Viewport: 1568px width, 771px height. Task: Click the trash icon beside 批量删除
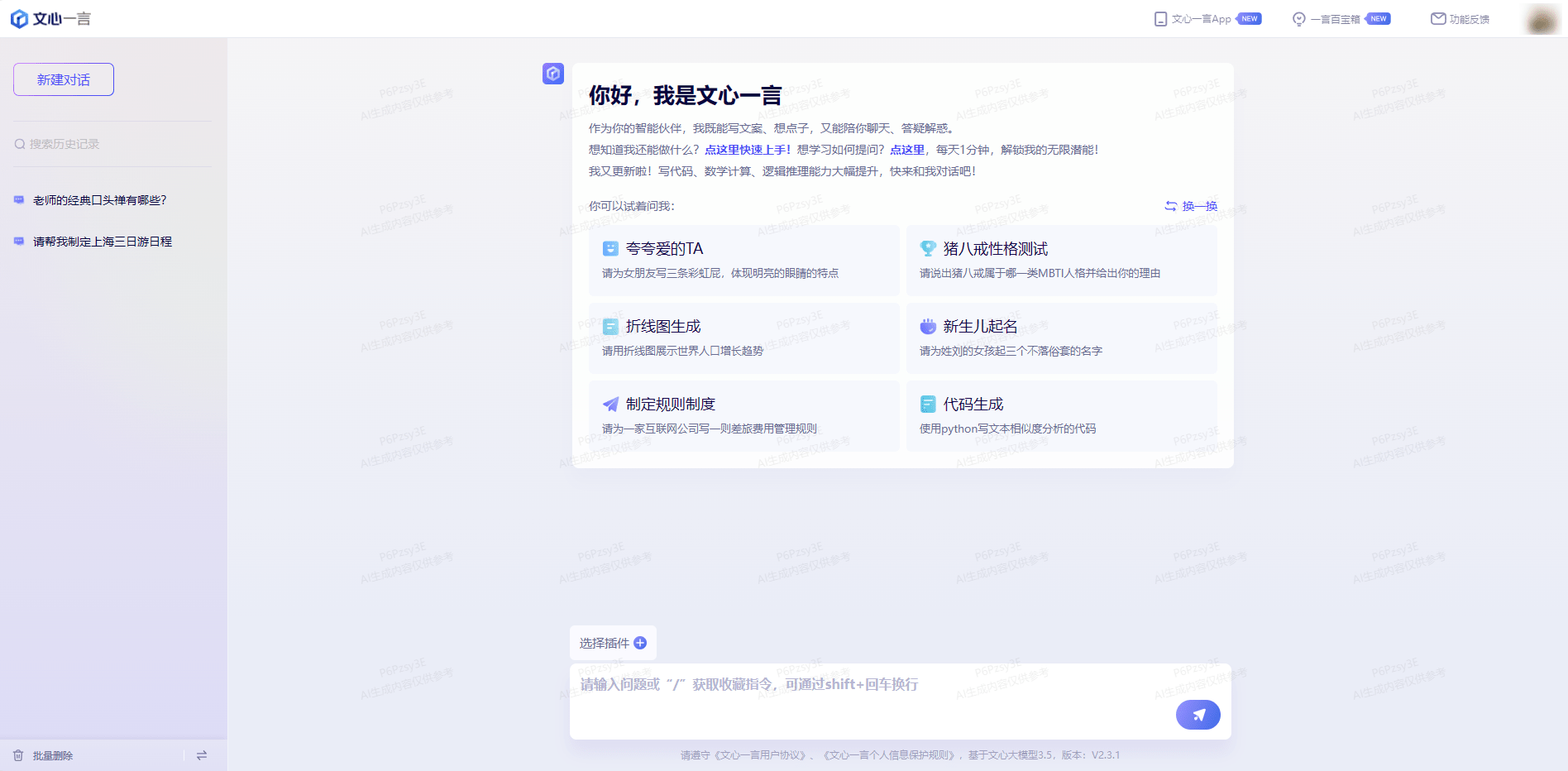tap(18, 755)
